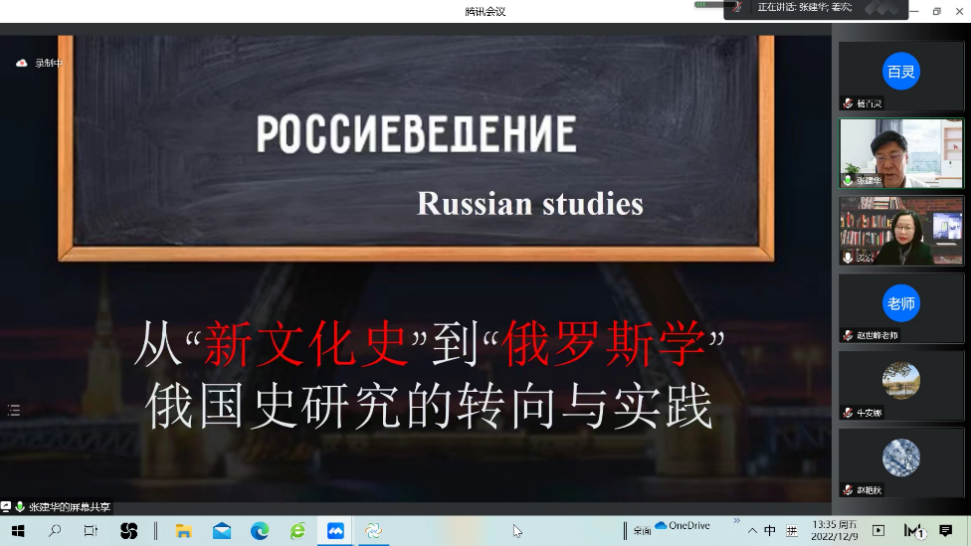This screenshot has width=971, height=546.
Task: Open the Windows Start menu
Action: tap(17, 531)
